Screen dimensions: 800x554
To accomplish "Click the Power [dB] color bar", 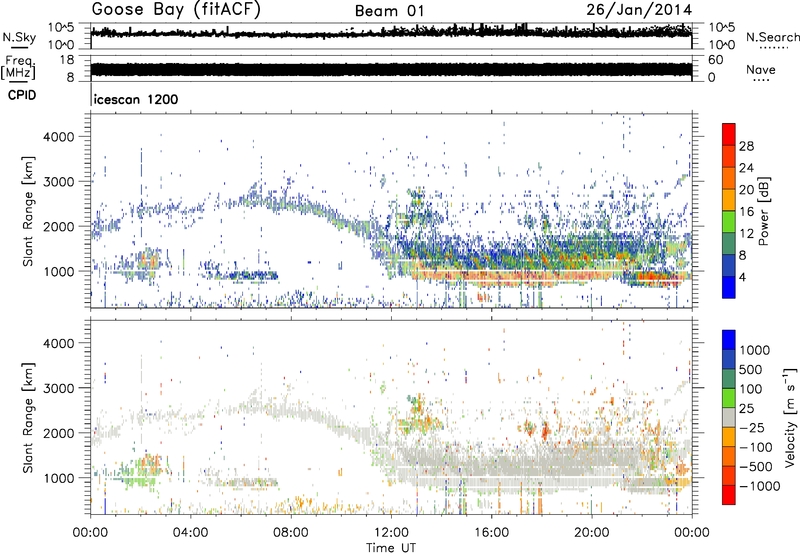I will tap(729, 211).
